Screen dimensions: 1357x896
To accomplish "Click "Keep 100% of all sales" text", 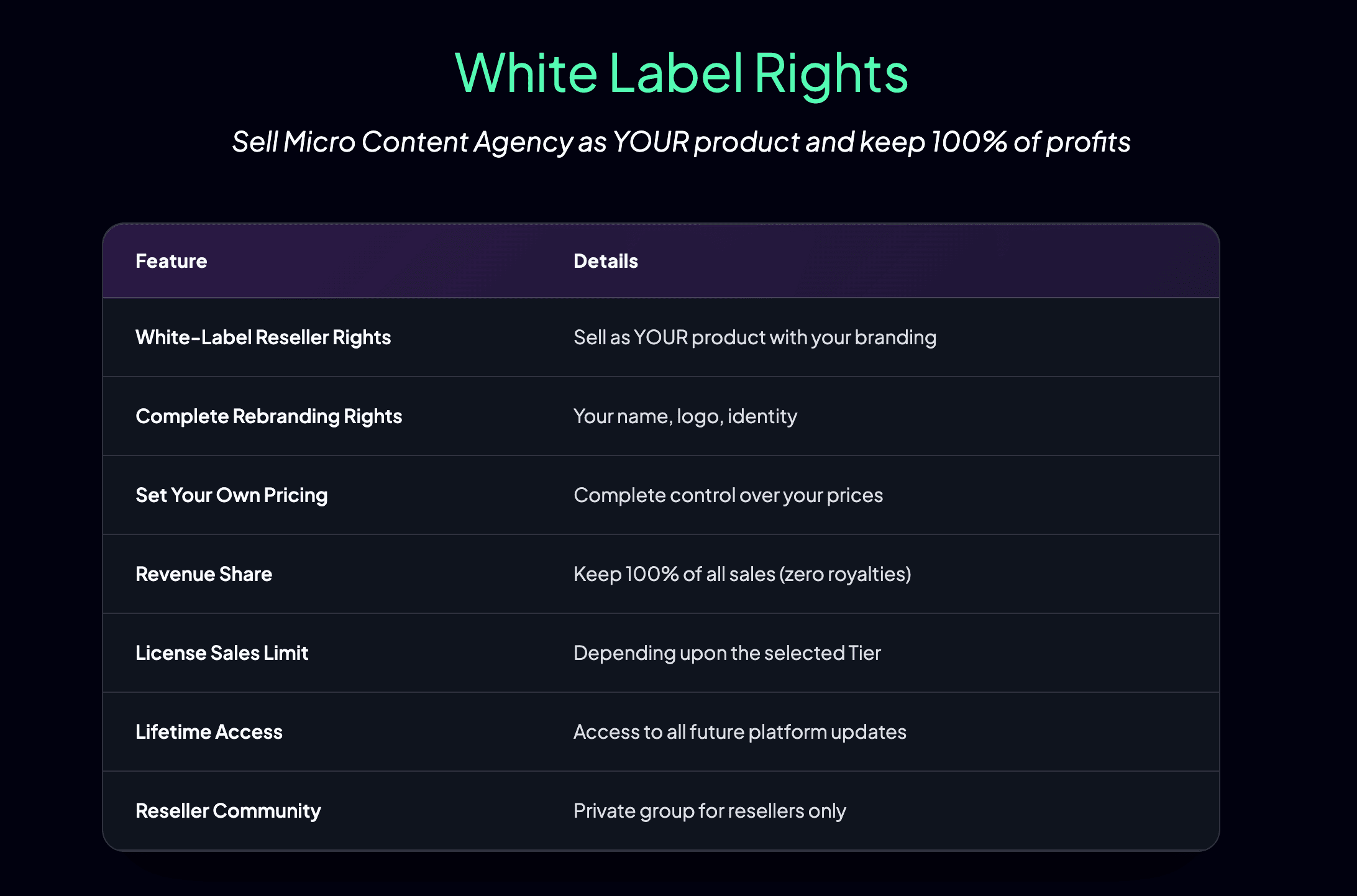I will pos(674,574).
